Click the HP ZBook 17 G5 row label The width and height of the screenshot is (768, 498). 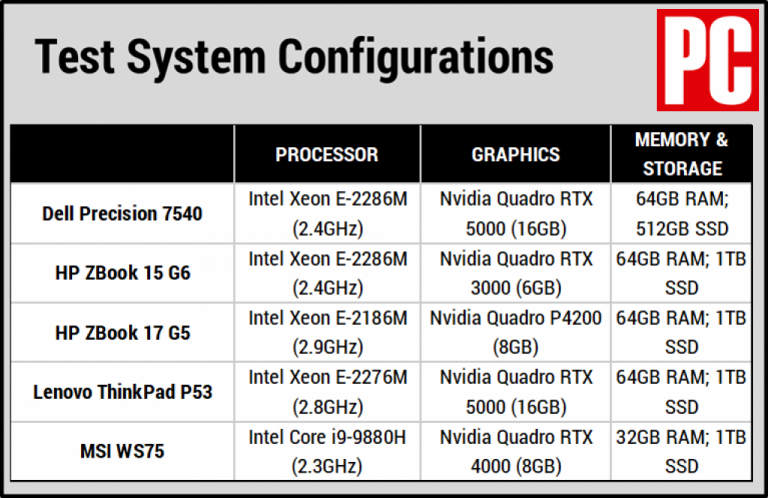pos(122,333)
